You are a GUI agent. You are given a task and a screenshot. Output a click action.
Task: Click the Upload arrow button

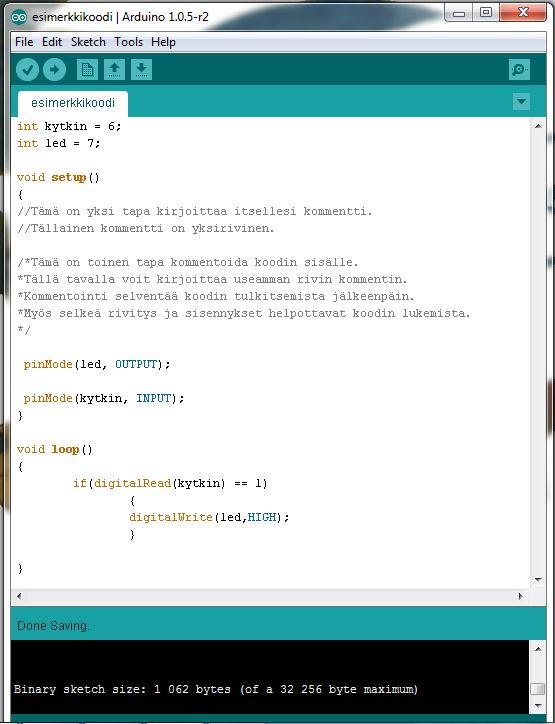[x=54, y=70]
